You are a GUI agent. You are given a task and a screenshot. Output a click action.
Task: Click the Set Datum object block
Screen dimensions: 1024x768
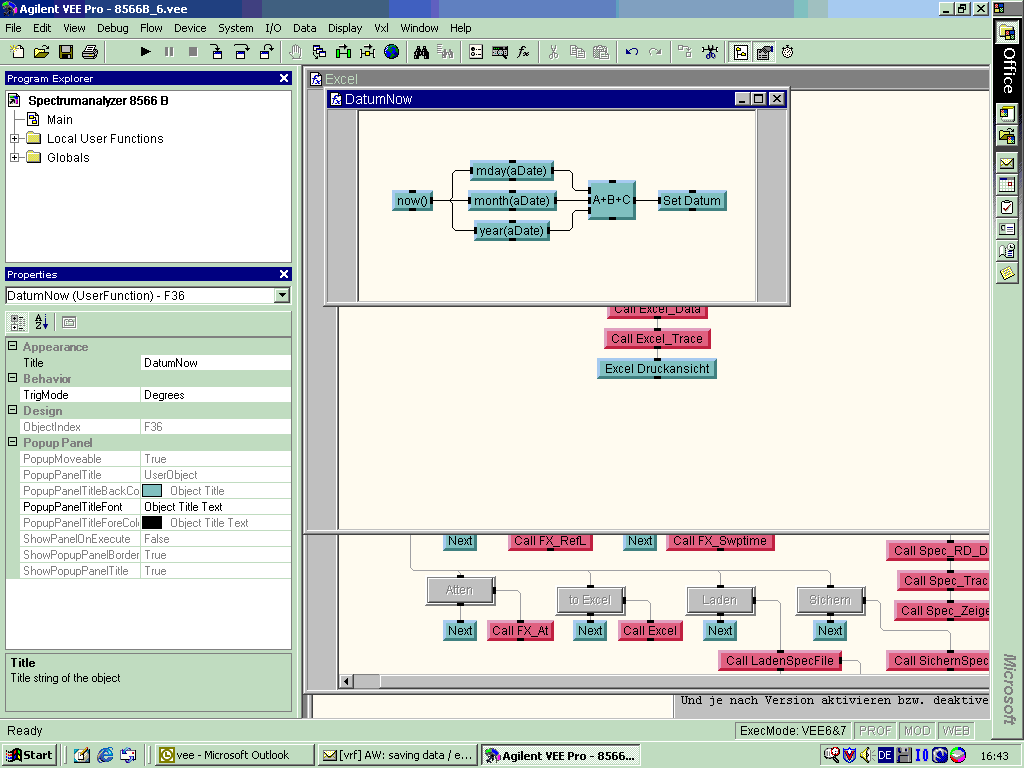point(691,201)
